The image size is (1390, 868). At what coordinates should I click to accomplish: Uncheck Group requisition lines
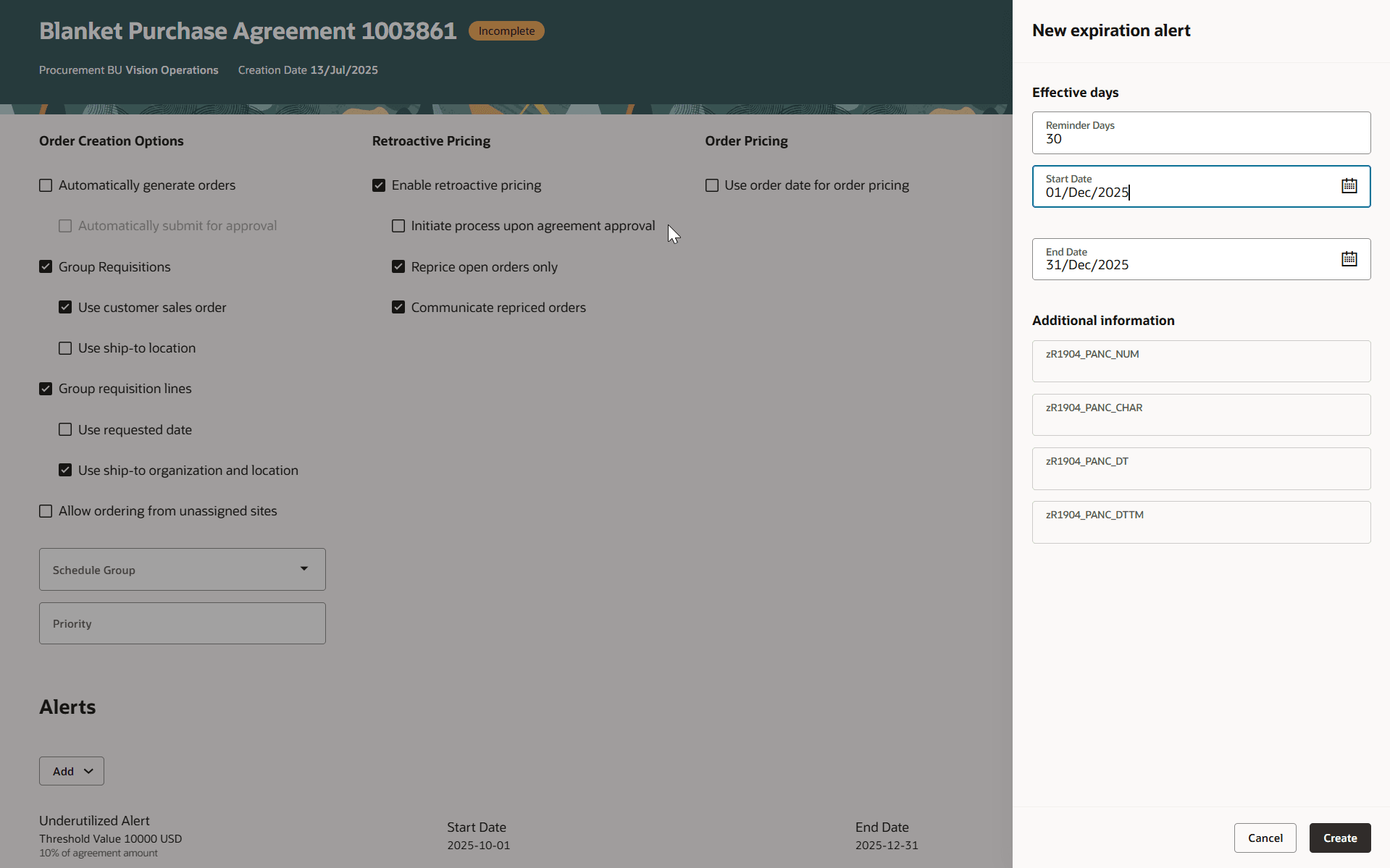click(x=46, y=389)
